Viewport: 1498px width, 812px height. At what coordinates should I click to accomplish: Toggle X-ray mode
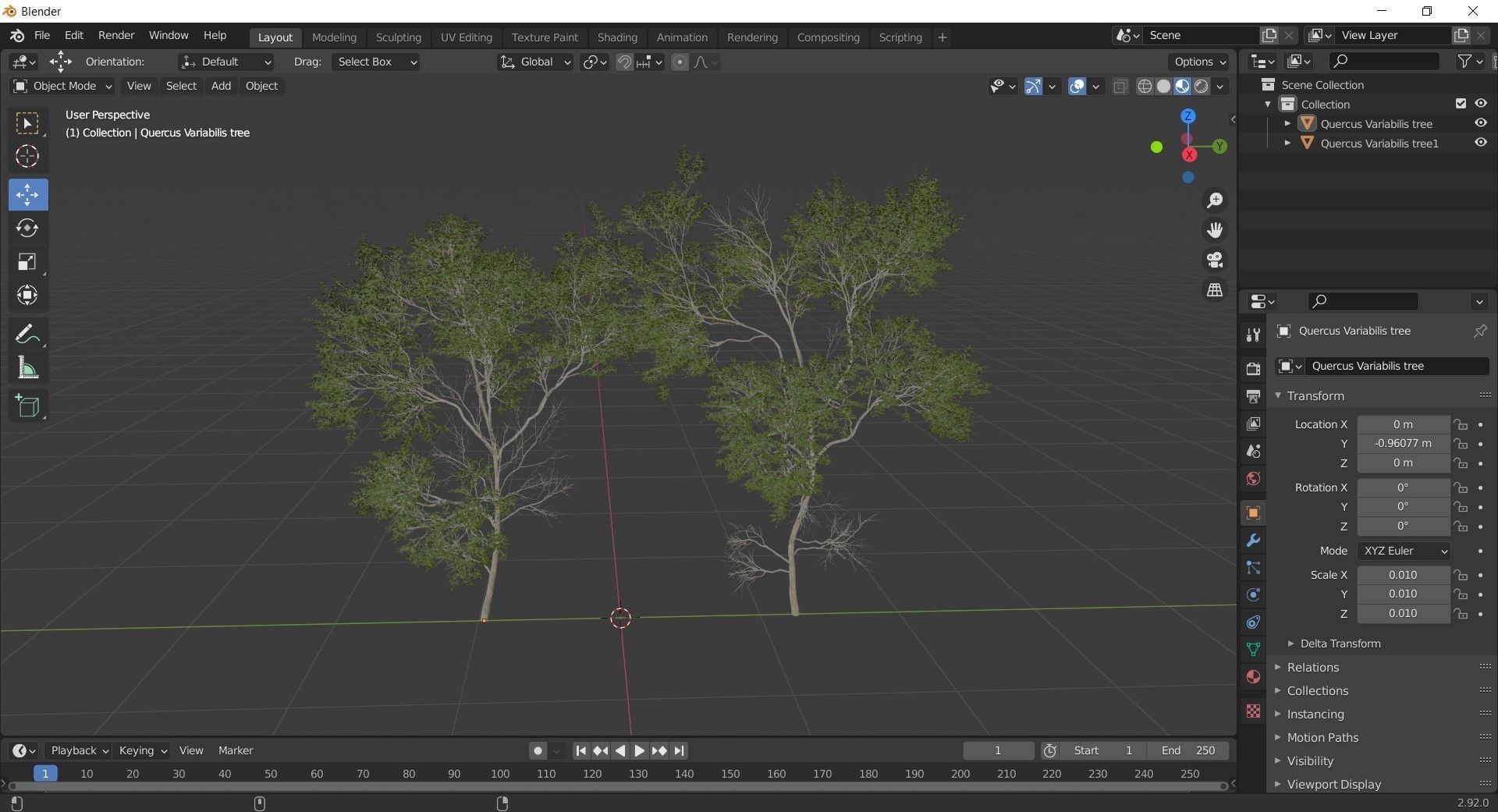click(x=1120, y=86)
